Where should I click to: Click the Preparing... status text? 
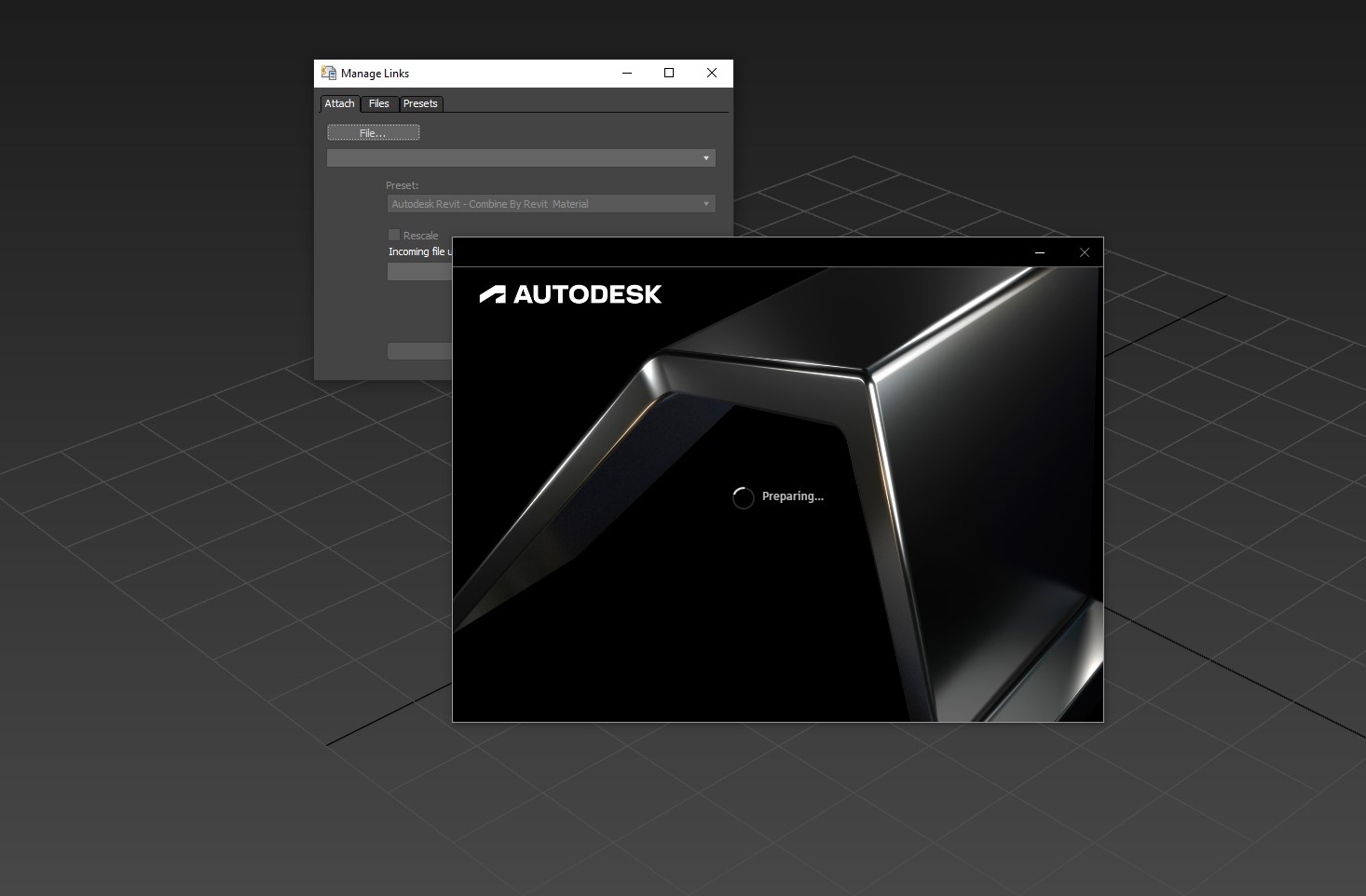[x=793, y=496]
